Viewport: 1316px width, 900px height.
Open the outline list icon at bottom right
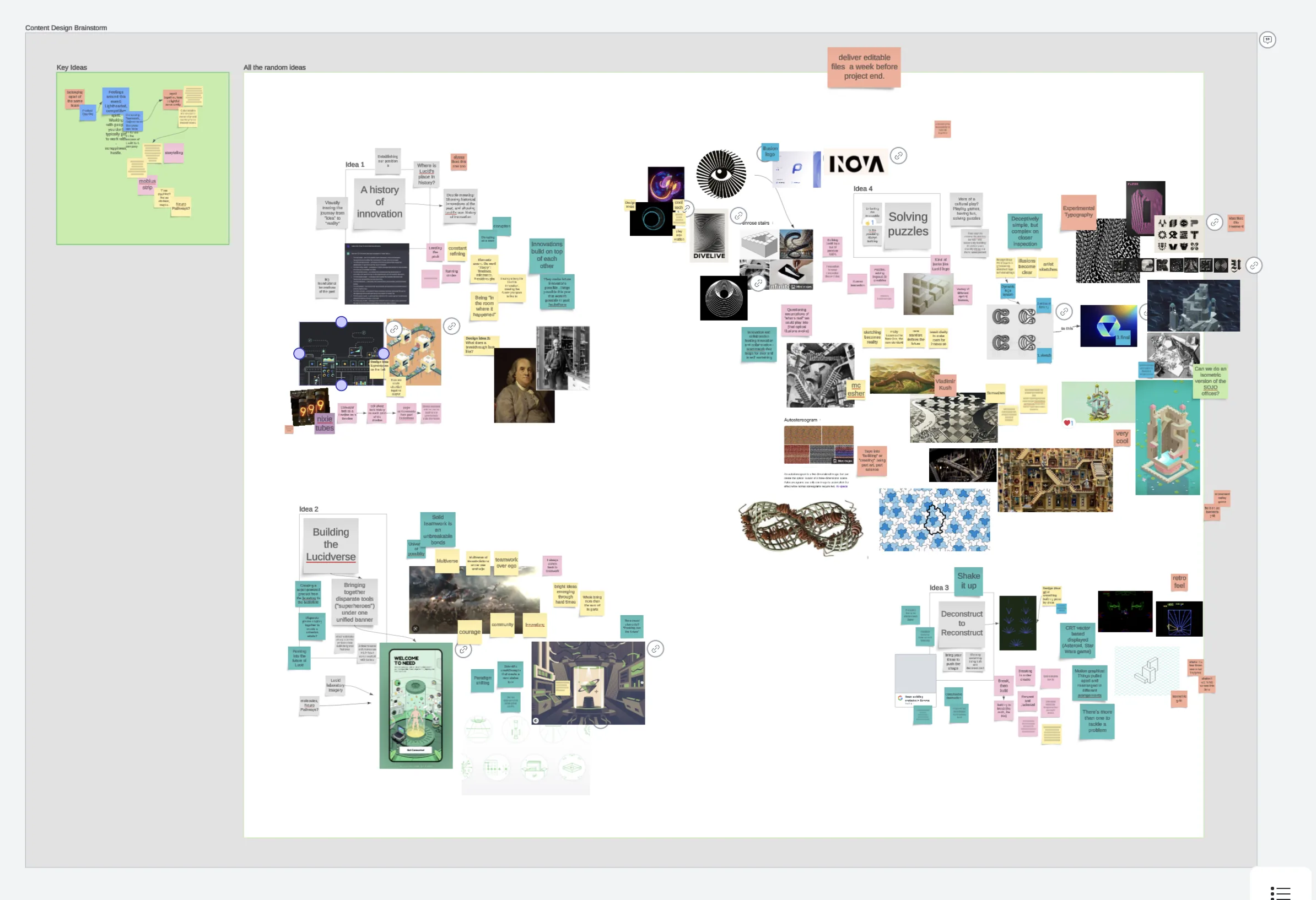(1280, 893)
